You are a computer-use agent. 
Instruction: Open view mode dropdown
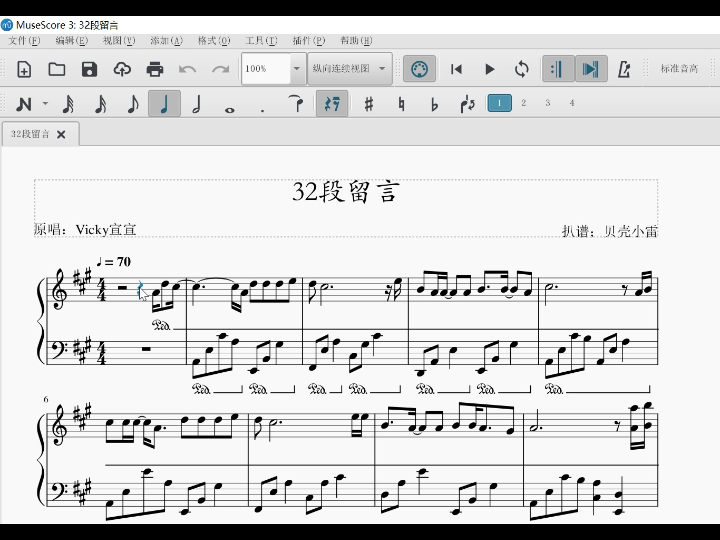pyautogui.click(x=349, y=69)
